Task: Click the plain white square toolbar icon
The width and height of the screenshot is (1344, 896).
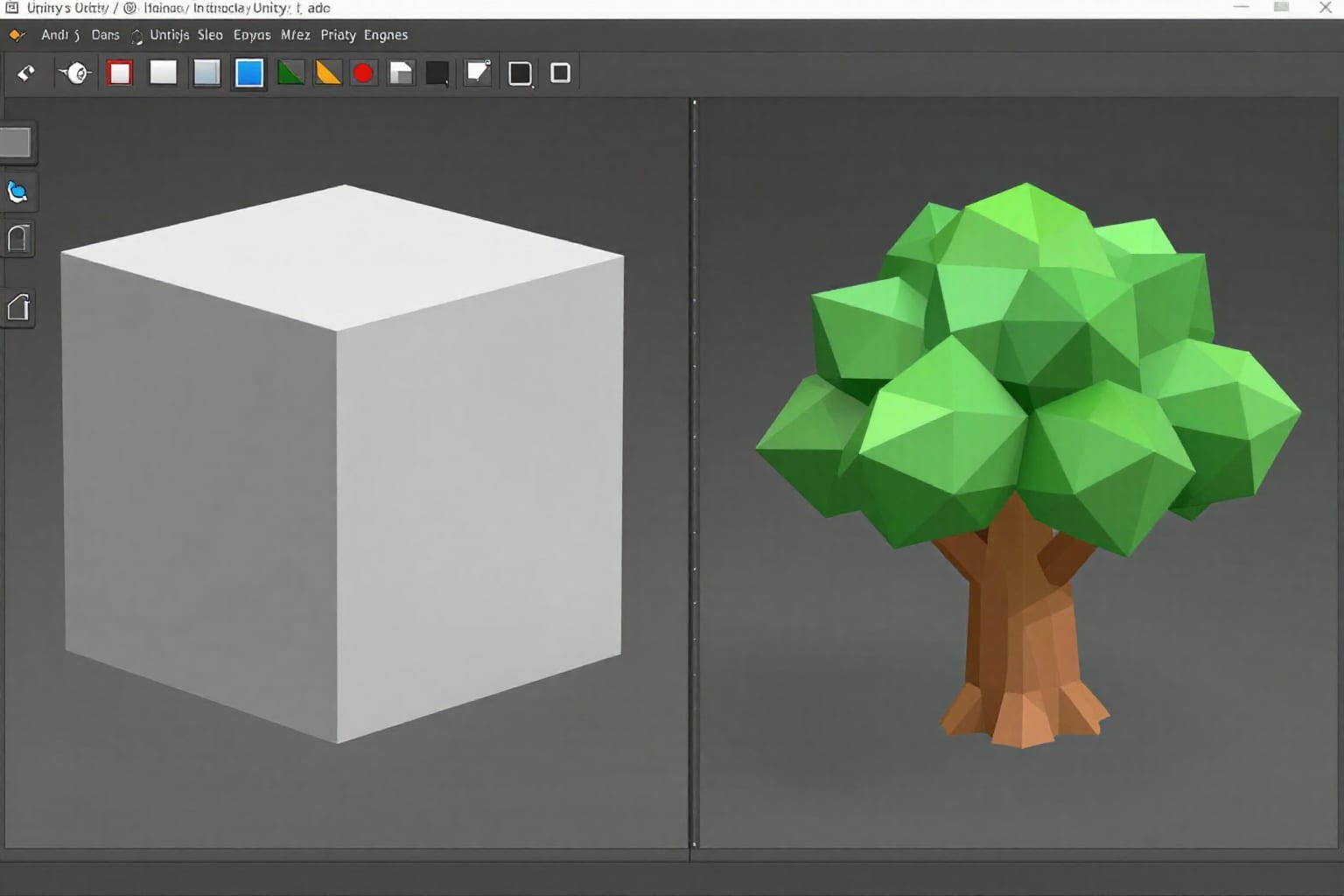Action: (x=163, y=72)
